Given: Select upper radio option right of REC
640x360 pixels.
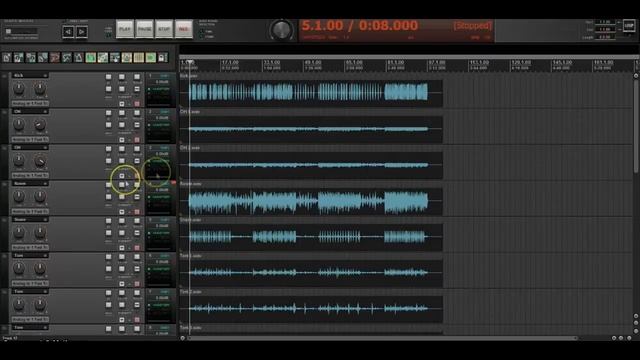Looking at the screenshot, I should click(202, 31).
